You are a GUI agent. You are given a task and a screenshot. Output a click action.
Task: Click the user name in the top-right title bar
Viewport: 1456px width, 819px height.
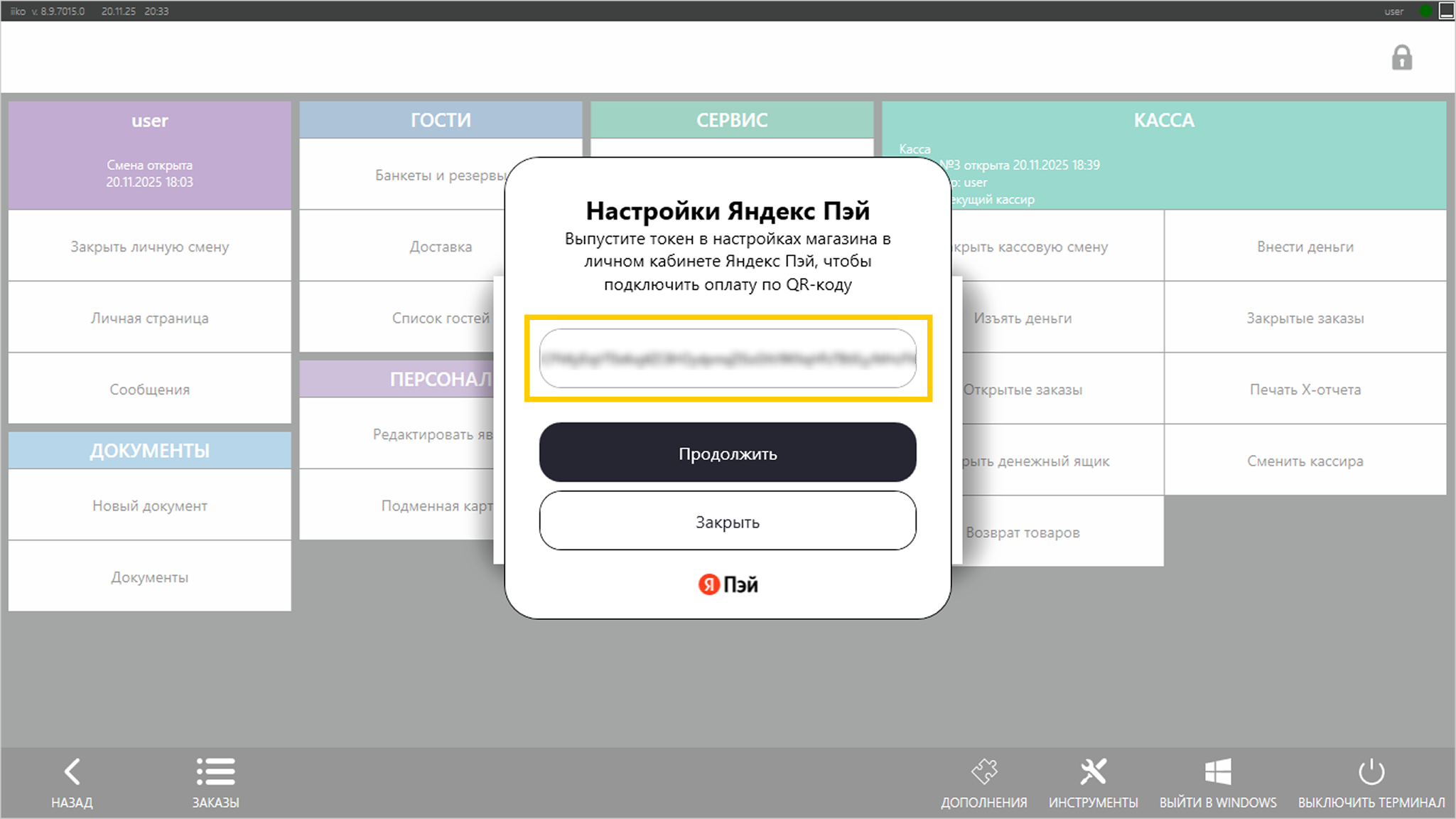coord(1393,11)
